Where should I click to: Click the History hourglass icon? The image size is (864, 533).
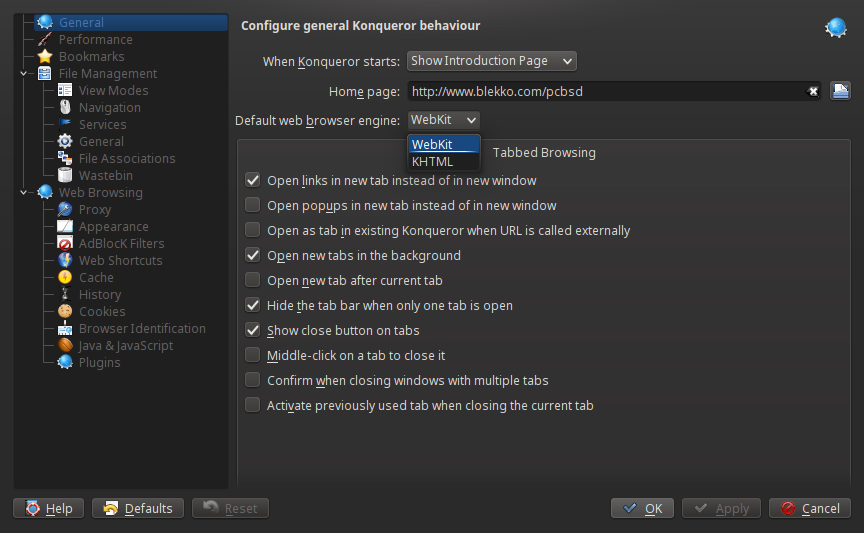(65, 295)
